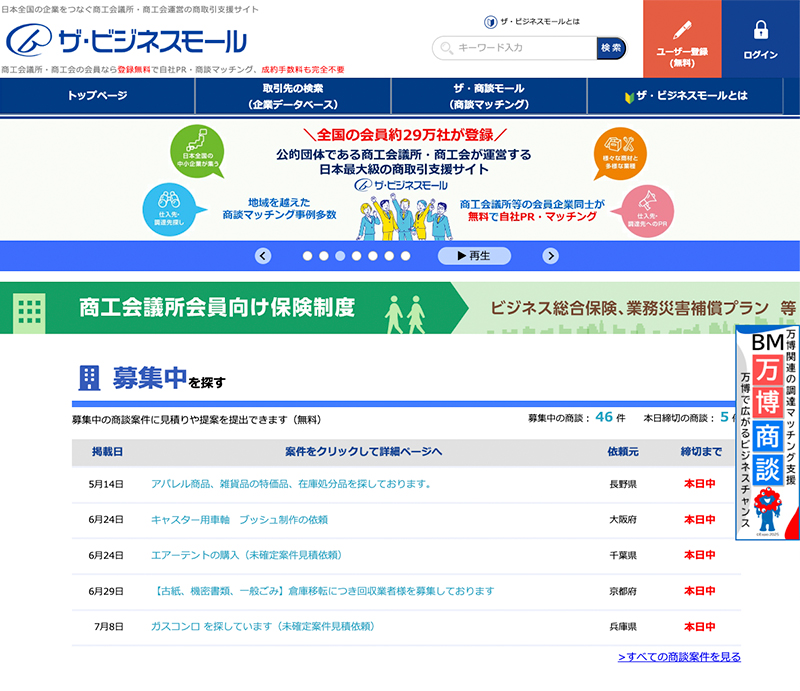800x691 pixels.
Task: Open トップページ navigation tab
Action: click(x=97, y=97)
